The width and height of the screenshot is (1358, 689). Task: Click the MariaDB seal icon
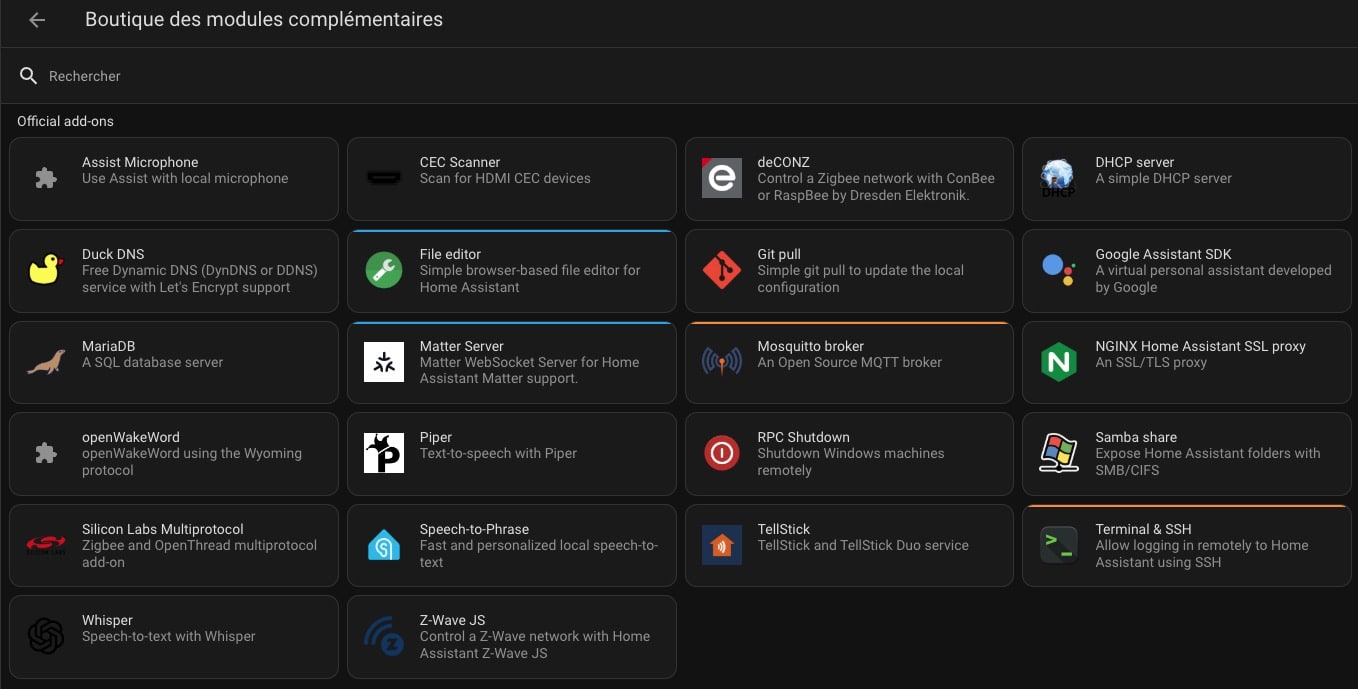click(46, 362)
